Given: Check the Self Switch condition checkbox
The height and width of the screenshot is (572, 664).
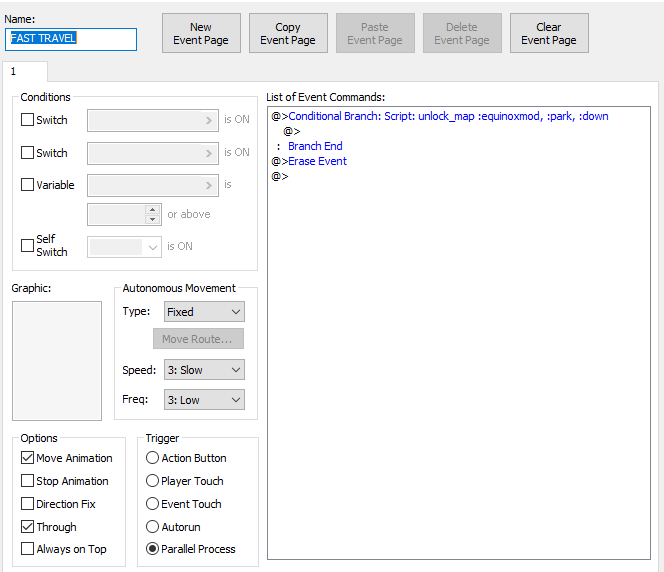Looking at the screenshot, I should 28,246.
